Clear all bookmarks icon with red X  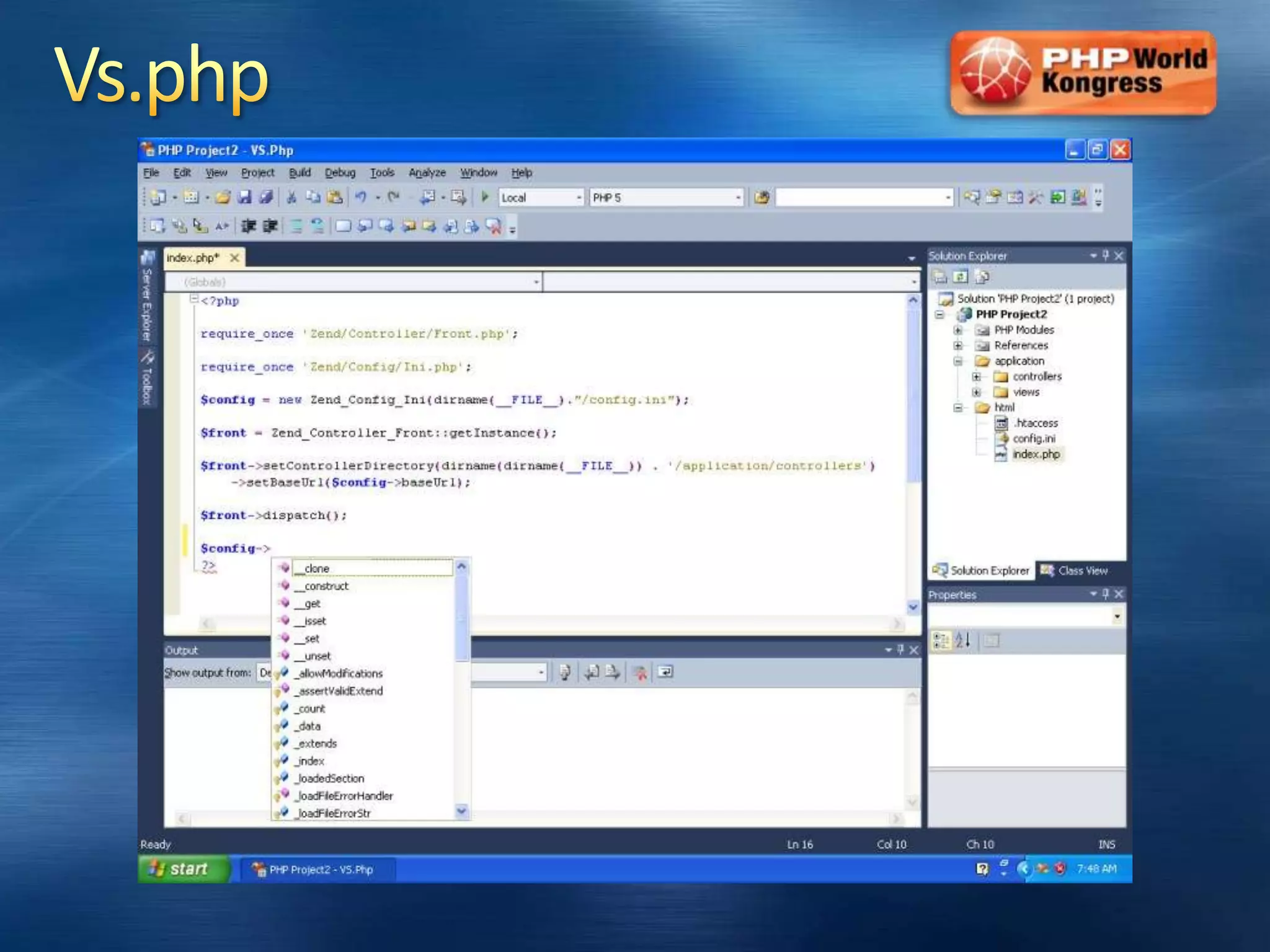click(x=494, y=226)
